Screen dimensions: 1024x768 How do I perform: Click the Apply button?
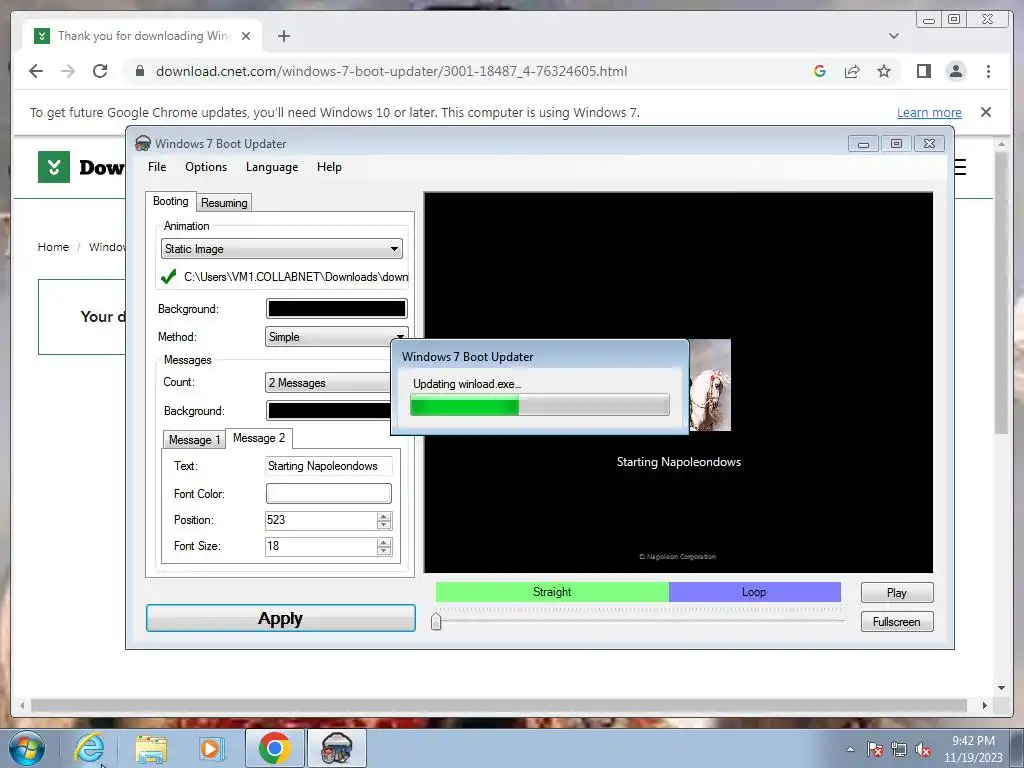tap(281, 618)
